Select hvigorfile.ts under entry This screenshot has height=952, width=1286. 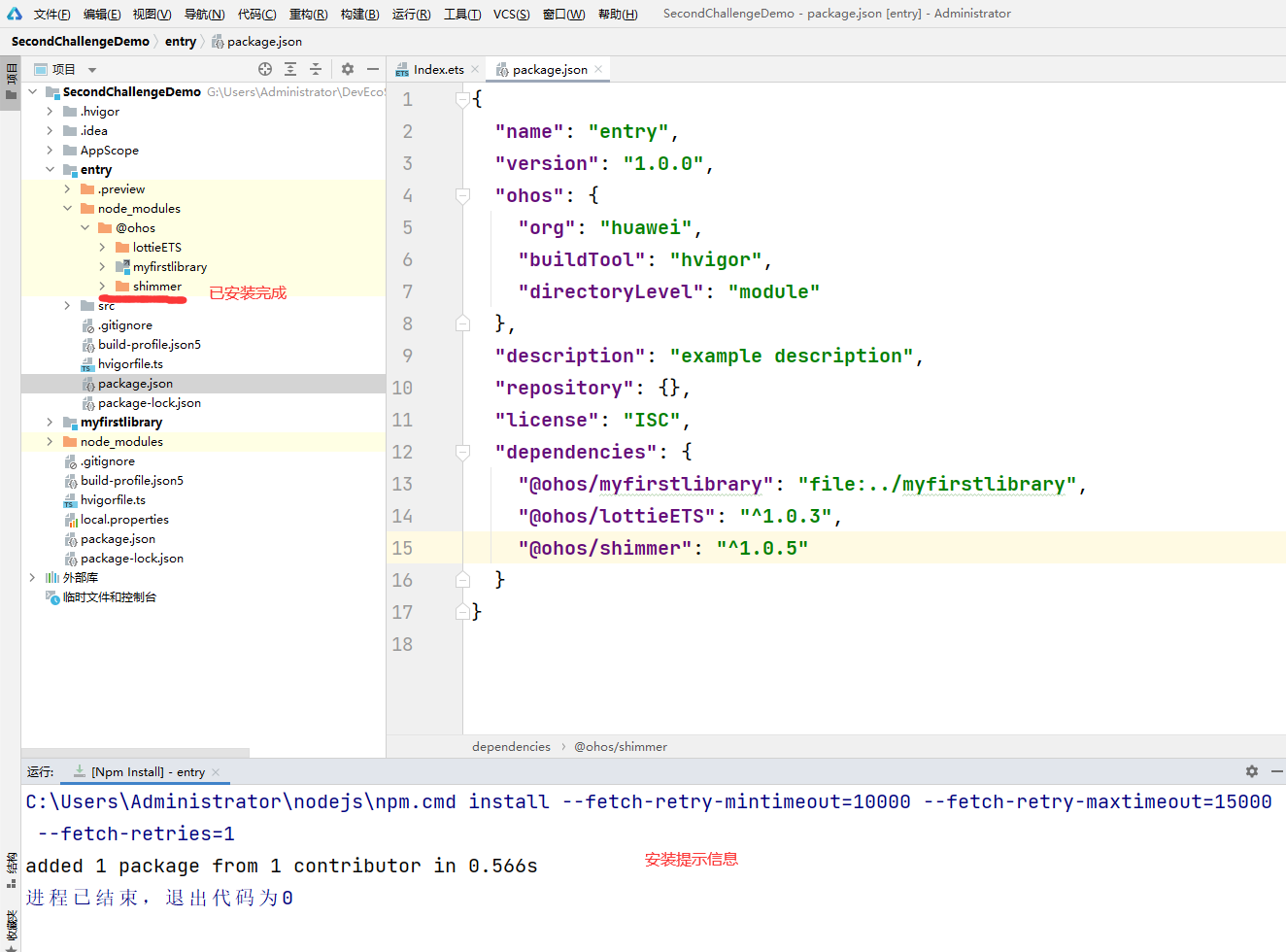point(130,363)
